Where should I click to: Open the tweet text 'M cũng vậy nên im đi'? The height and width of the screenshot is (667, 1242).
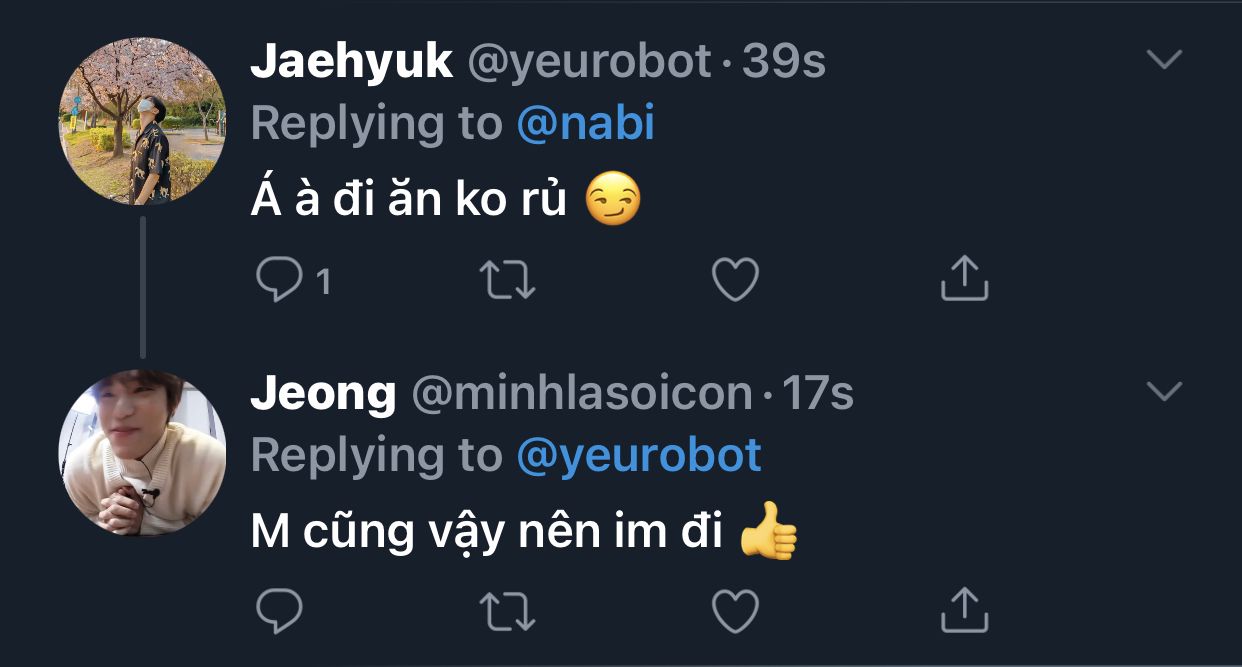(487, 532)
